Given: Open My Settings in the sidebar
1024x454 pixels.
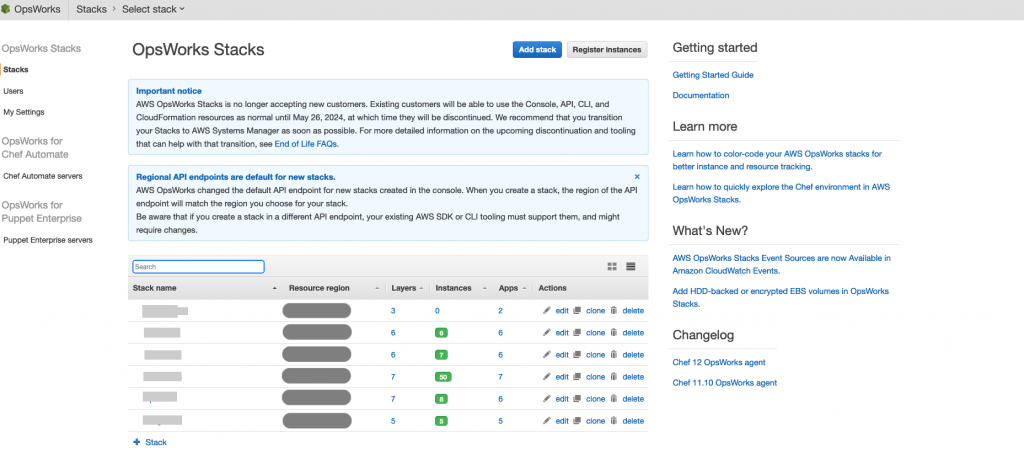Looking at the screenshot, I should pos(24,112).
